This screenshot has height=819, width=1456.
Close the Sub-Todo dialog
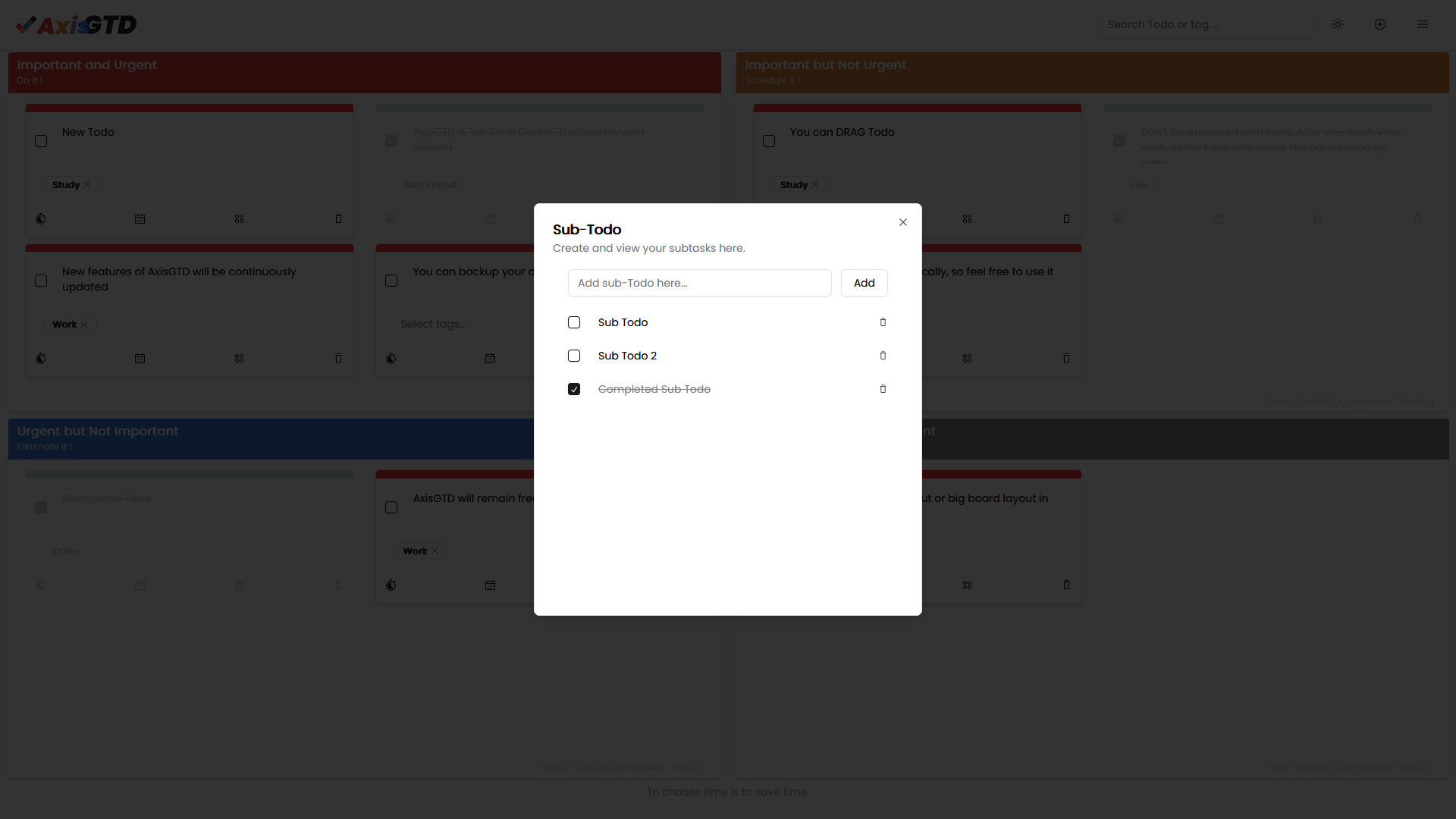click(902, 222)
